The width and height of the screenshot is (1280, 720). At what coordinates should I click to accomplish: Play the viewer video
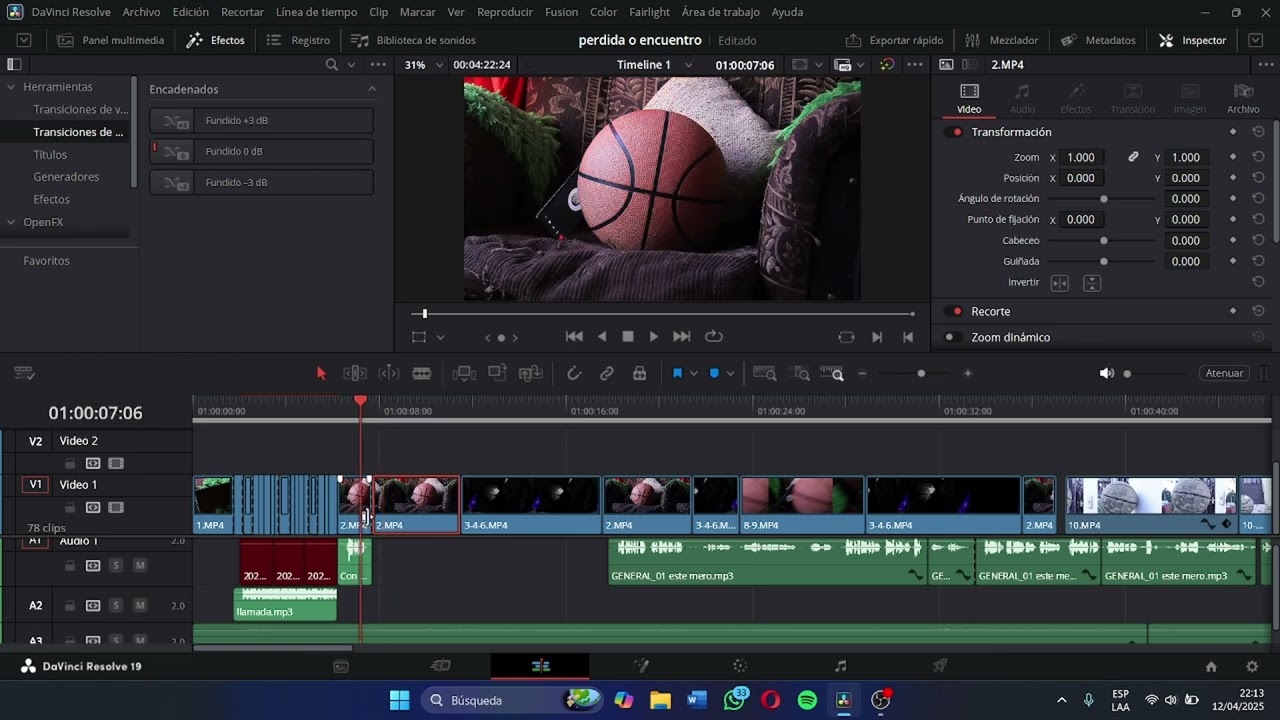[654, 337]
